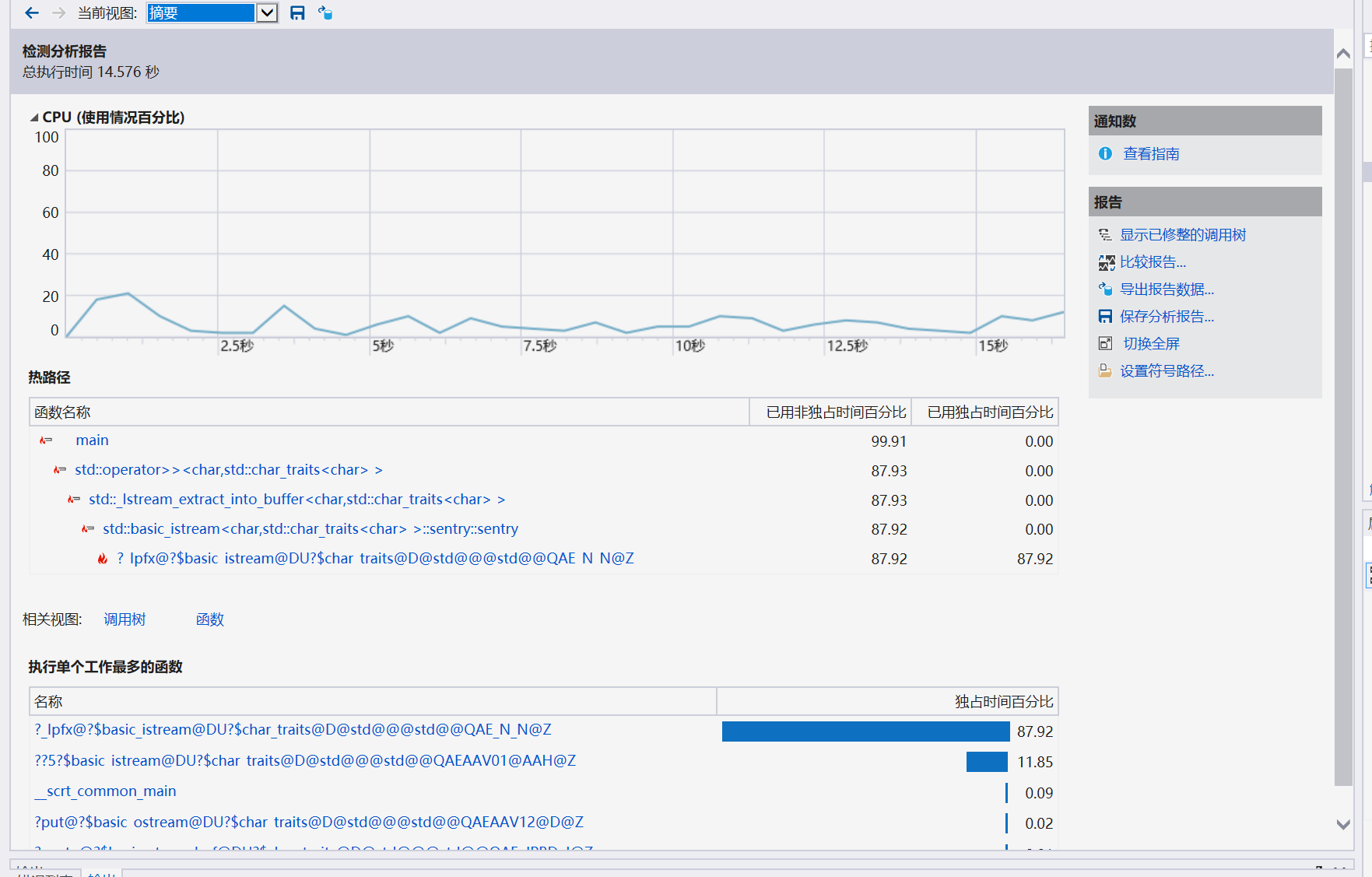Click 导出报告数据 link

coord(1166,289)
